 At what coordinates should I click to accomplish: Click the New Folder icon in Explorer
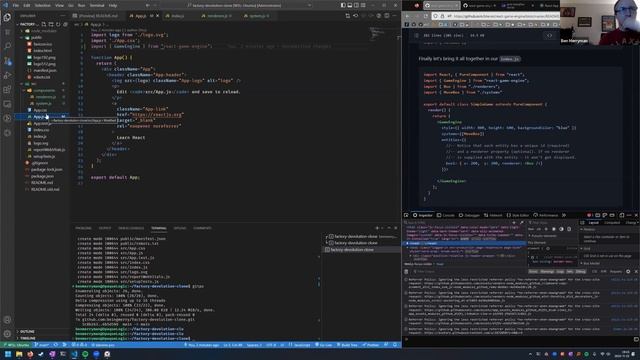pos(51,24)
